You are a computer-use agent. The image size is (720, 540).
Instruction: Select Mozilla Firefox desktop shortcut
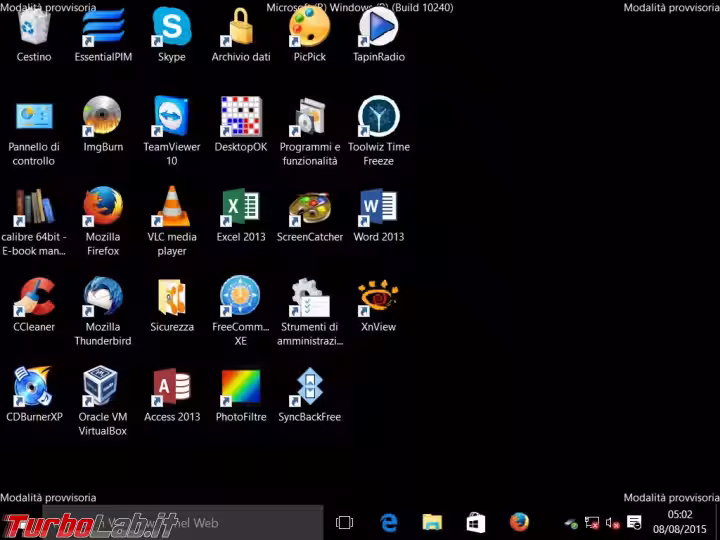point(103,207)
